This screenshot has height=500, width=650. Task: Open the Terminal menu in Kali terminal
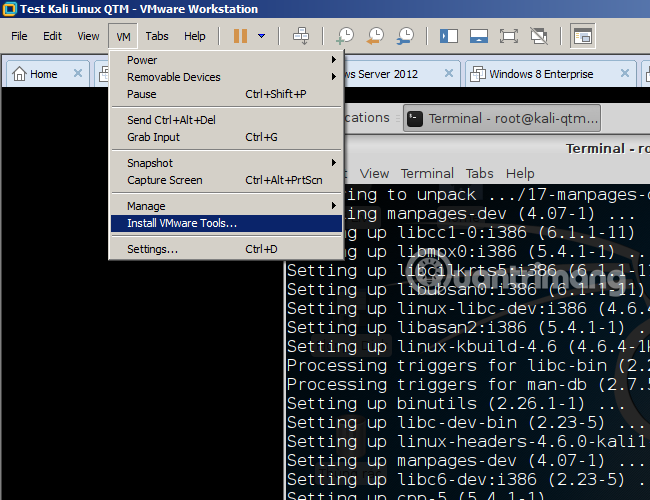click(x=427, y=173)
